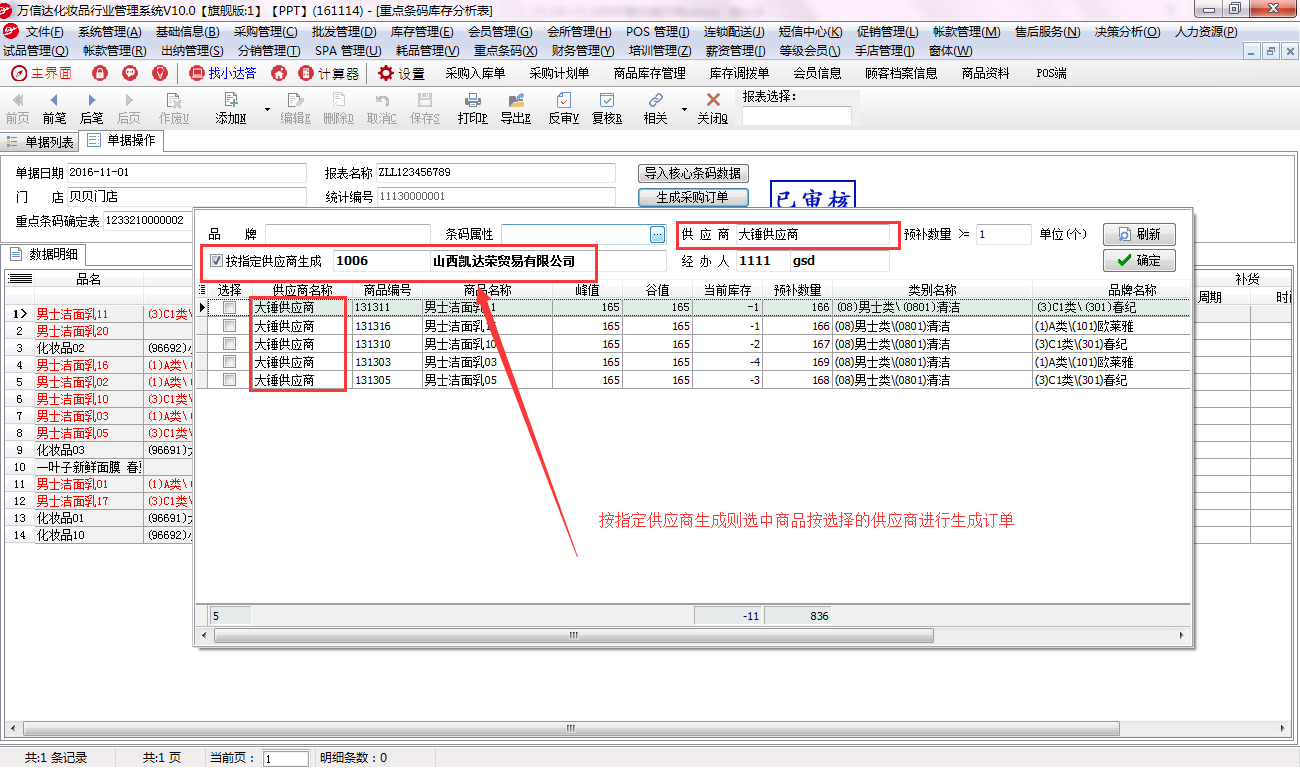Click the 单据日期 field 2016-11-01
This screenshot has width=1300, height=768.
[x=186, y=173]
